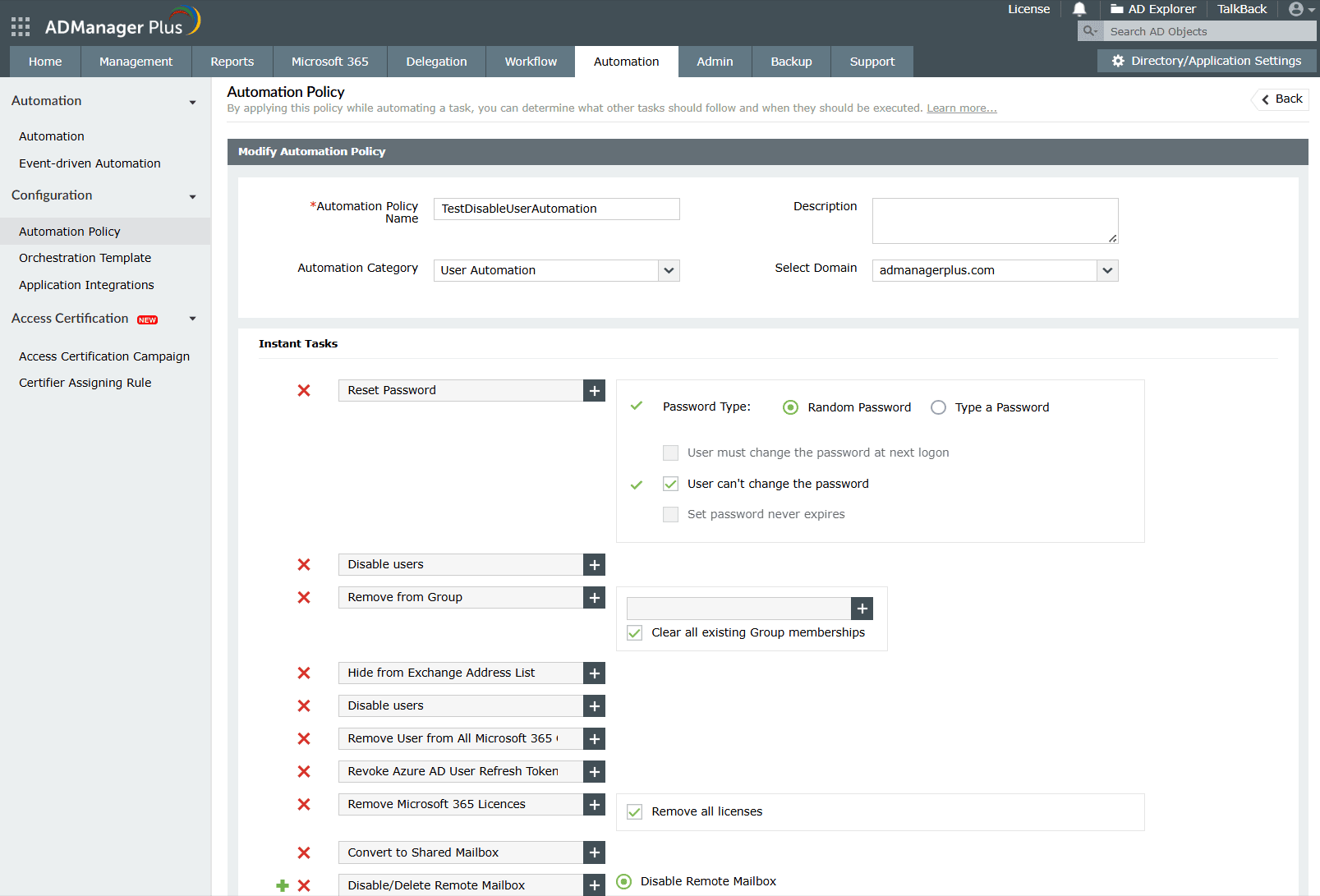
Task: Open the Select Domain dropdown
Action: (x=1108, y=270)
